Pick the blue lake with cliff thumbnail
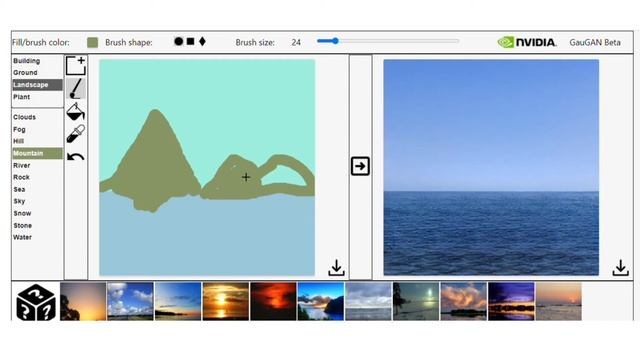 tap(321, 302)
